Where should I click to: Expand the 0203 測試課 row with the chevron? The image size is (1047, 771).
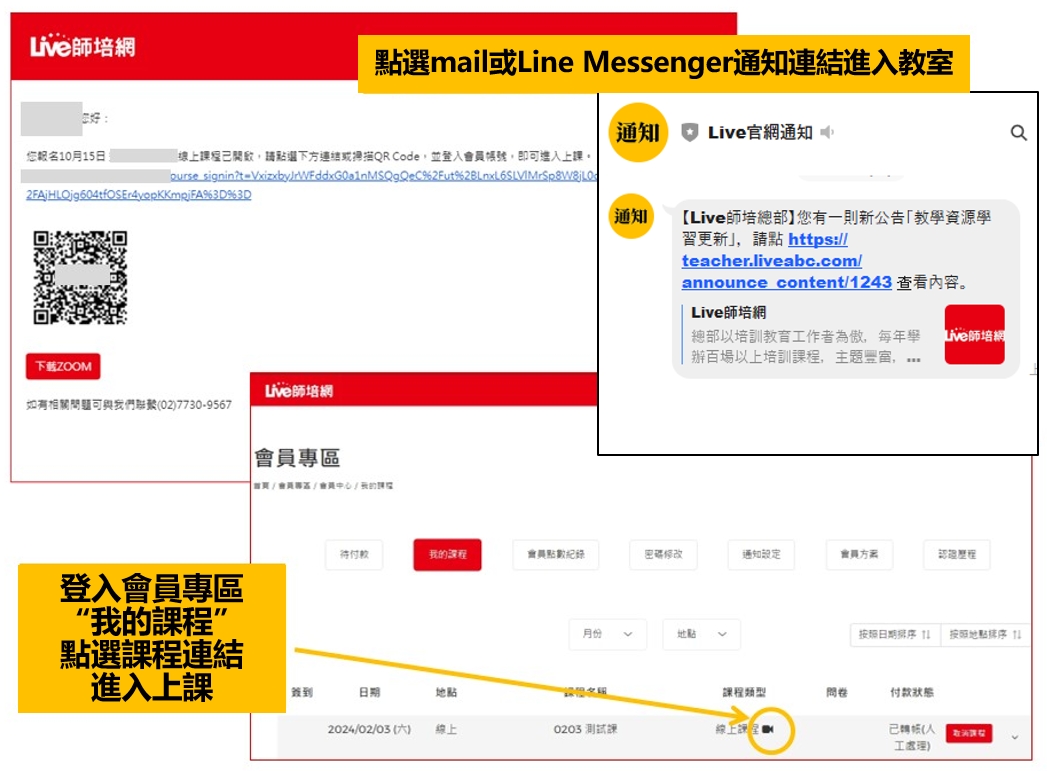pos(1015,737)
